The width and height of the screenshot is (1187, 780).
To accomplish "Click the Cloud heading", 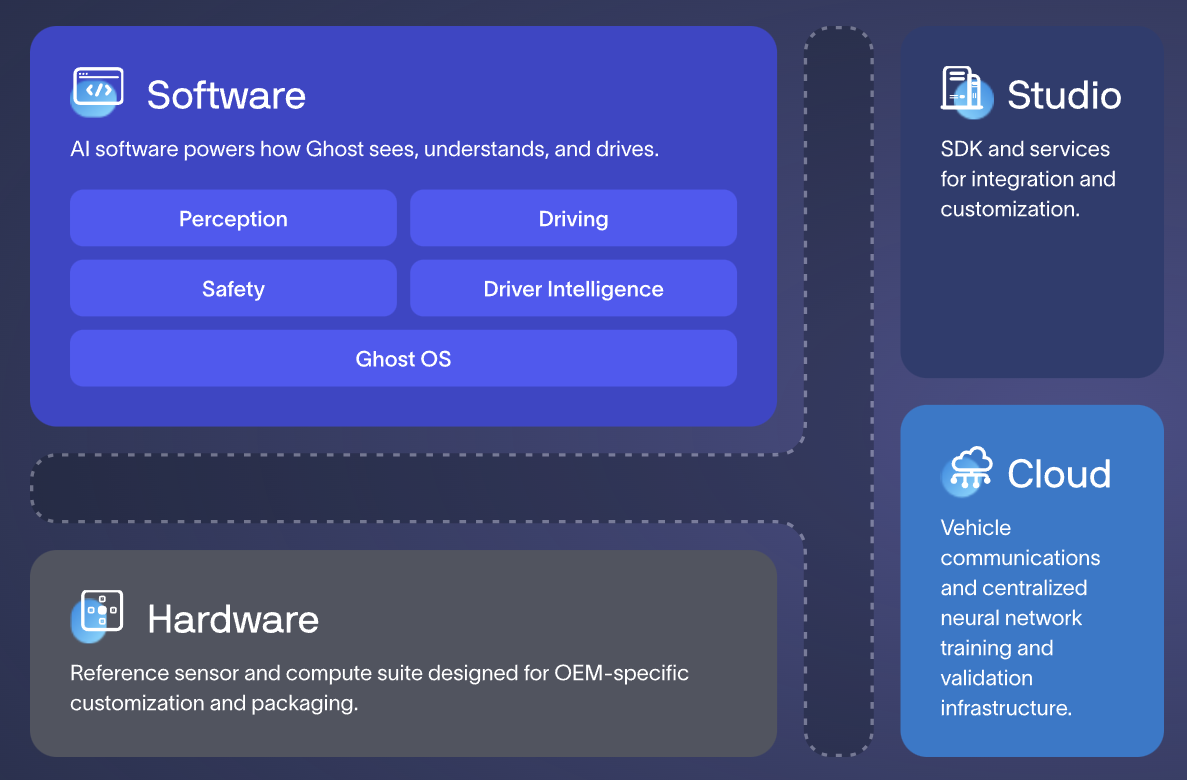I will [x=1059, y=474].
